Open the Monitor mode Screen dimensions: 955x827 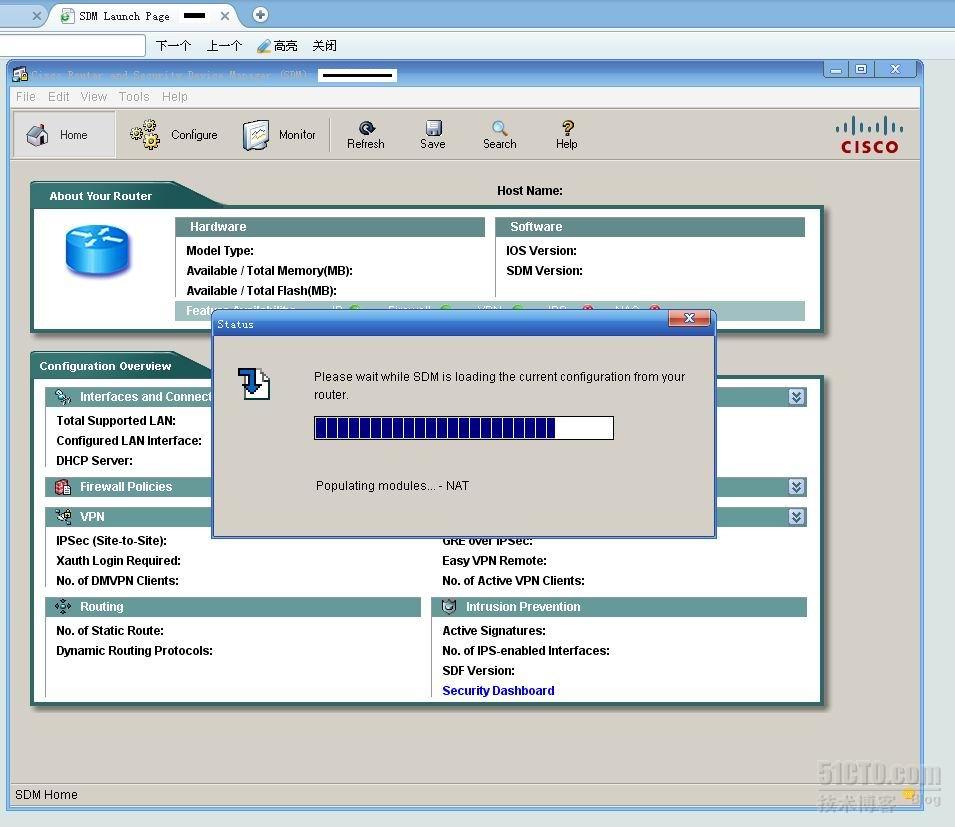(x=279, y=135)
